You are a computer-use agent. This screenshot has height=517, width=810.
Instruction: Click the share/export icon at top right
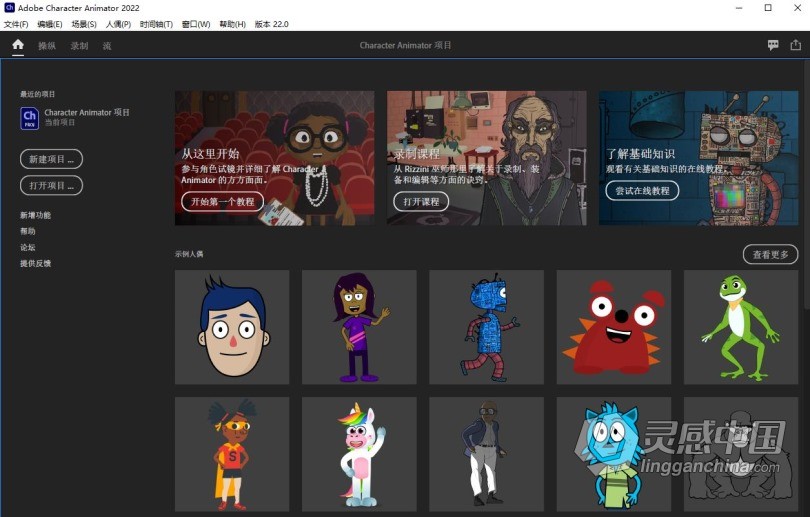pyautogui.click(x=796, y=45)
